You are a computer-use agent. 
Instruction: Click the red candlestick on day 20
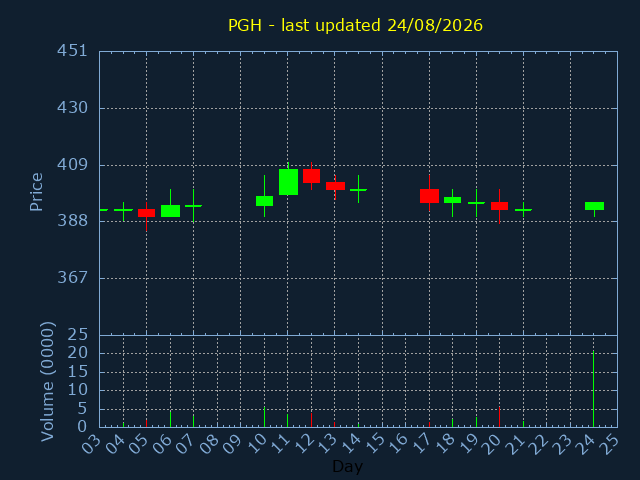499,206
